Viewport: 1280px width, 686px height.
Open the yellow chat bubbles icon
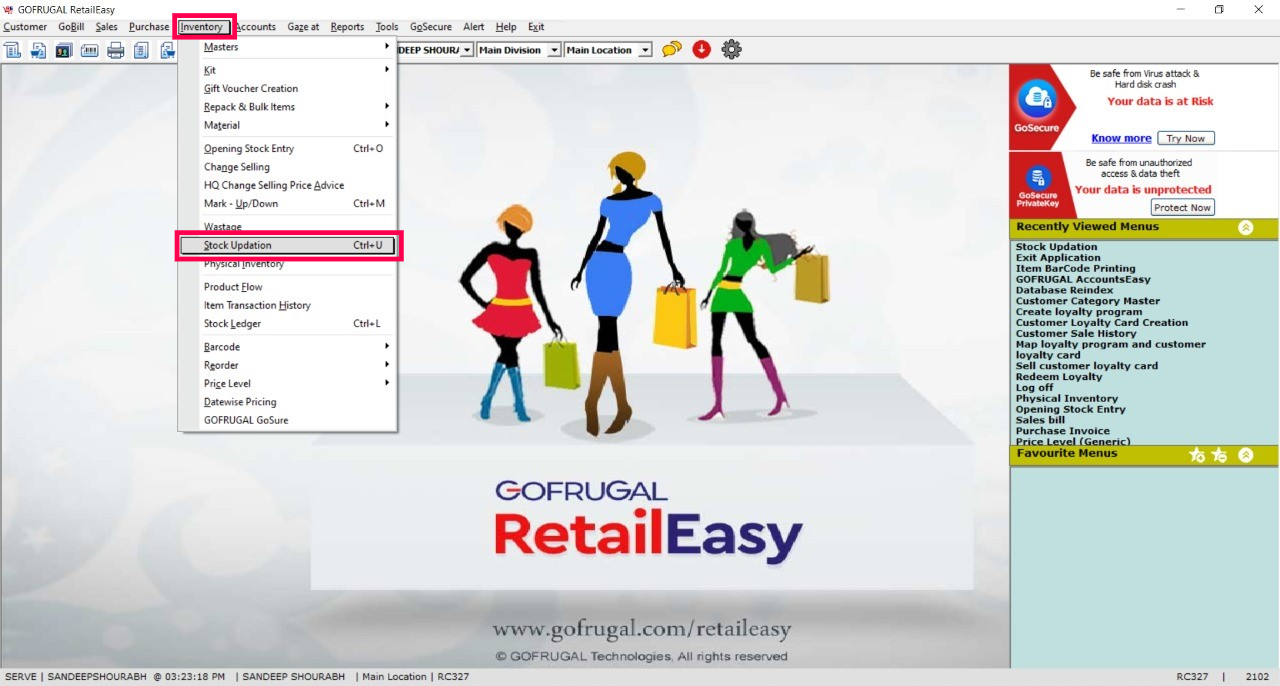[x=672, y=49]
